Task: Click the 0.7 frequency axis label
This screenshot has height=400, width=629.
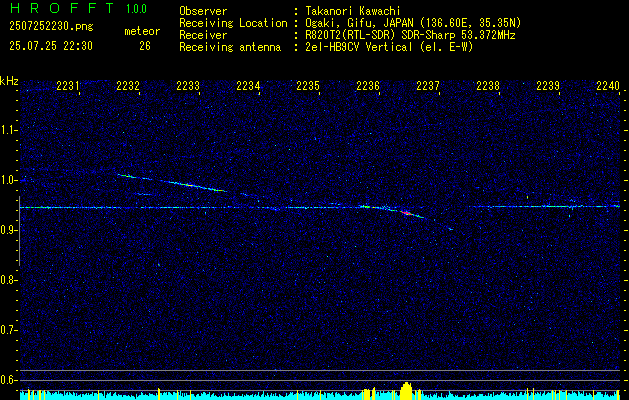Action: [8, 331]
